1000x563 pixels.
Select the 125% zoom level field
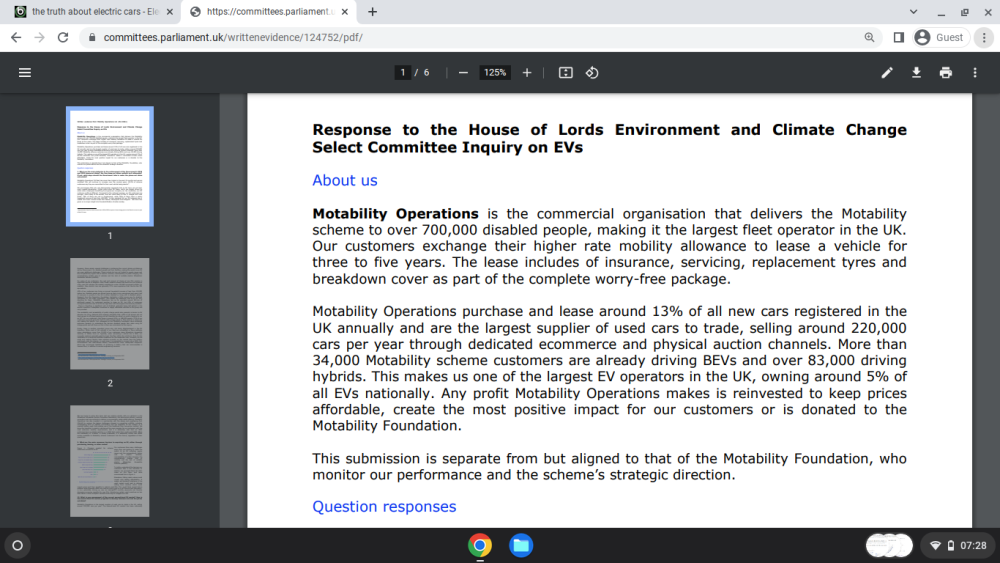[x=495, y=73]
